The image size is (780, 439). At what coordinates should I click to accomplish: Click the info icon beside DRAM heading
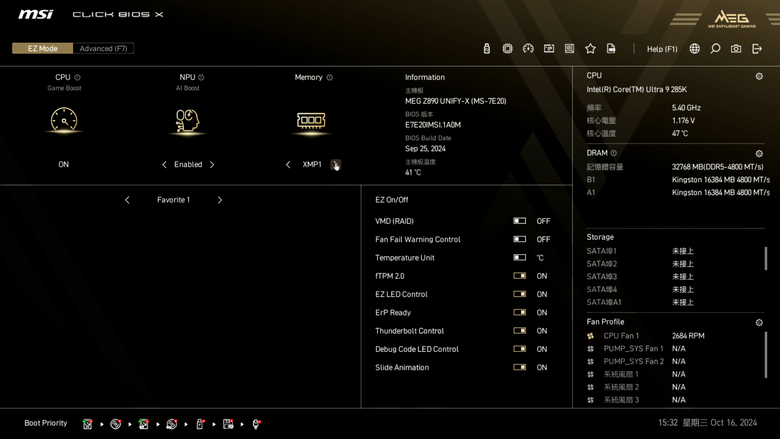(x=613, y=153)
